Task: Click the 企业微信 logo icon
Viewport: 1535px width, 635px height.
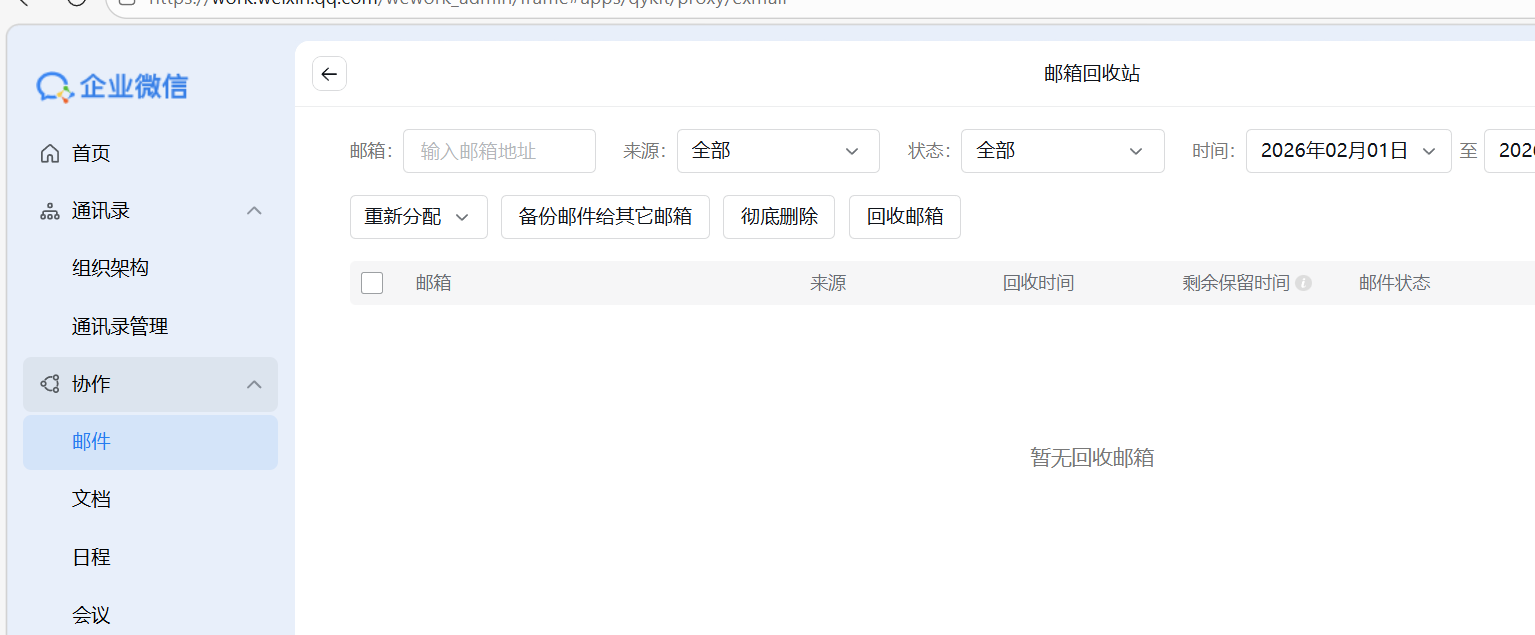Action: tap(53, 87)
